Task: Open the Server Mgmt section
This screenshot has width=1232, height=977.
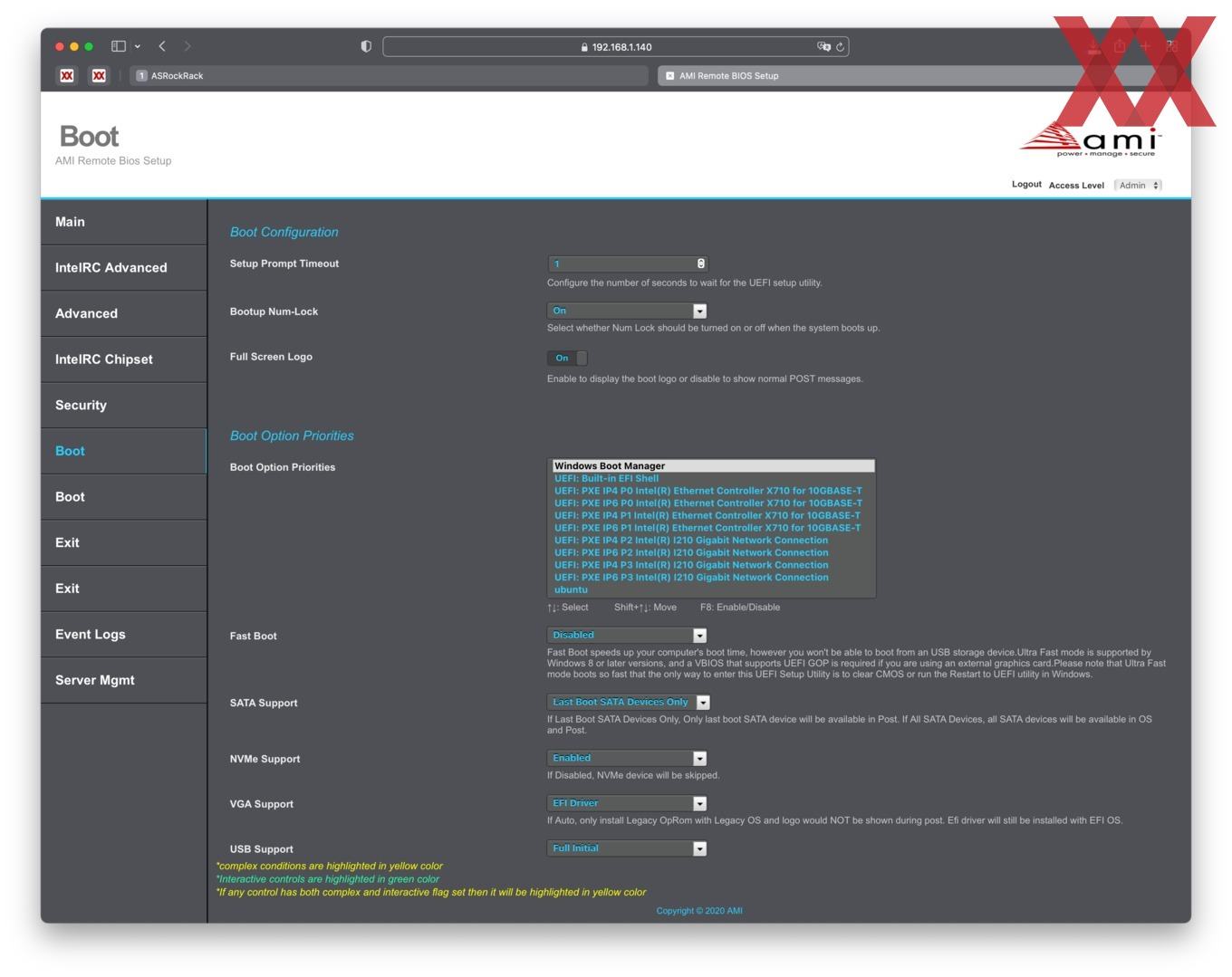Action: pyautogui.click(x=124, y=680)
